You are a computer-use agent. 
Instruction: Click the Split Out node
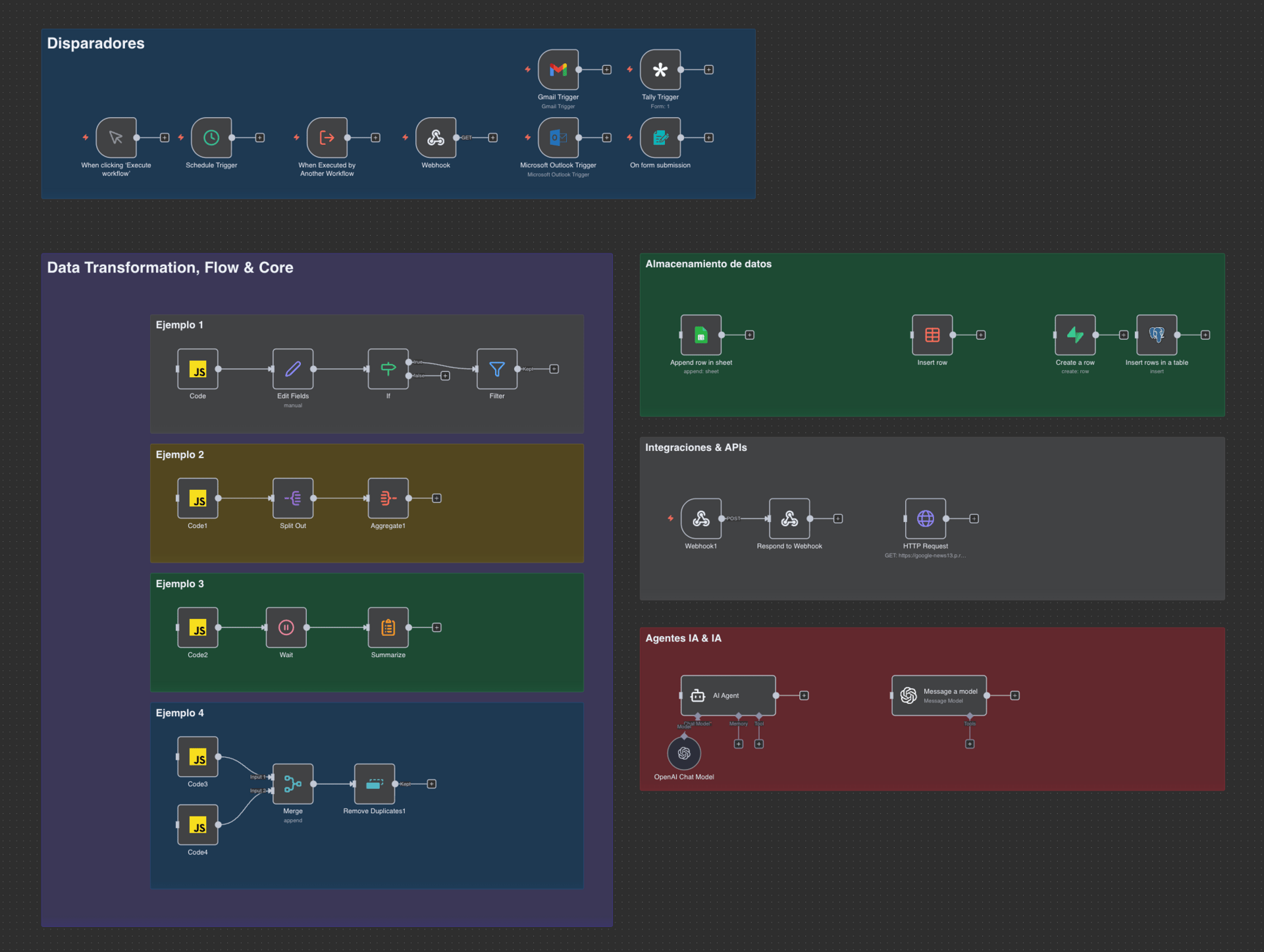click(x=293, y=498)
